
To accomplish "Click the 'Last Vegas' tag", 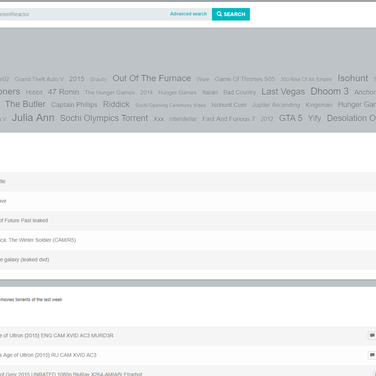I will click(x=283, y=92).
